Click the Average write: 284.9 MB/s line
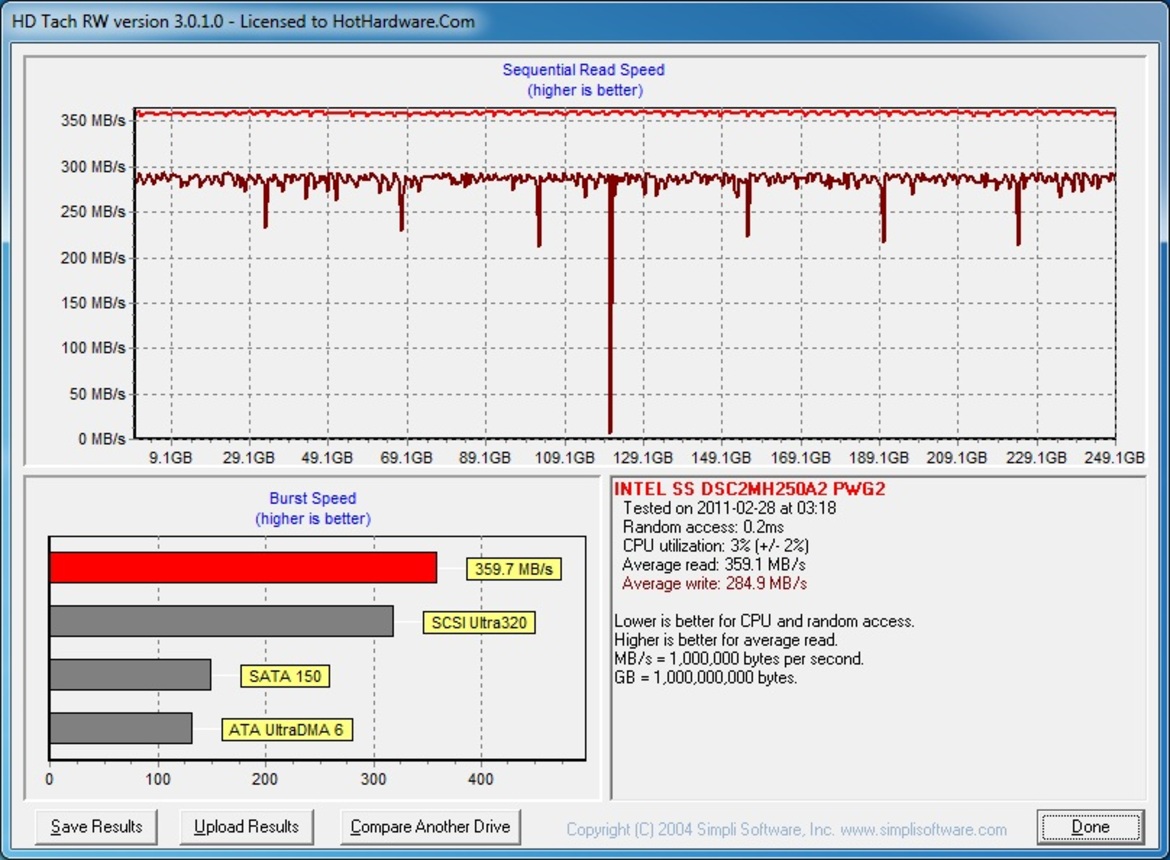The width and height of the screenshot is (1170, 860). point(714,583)
